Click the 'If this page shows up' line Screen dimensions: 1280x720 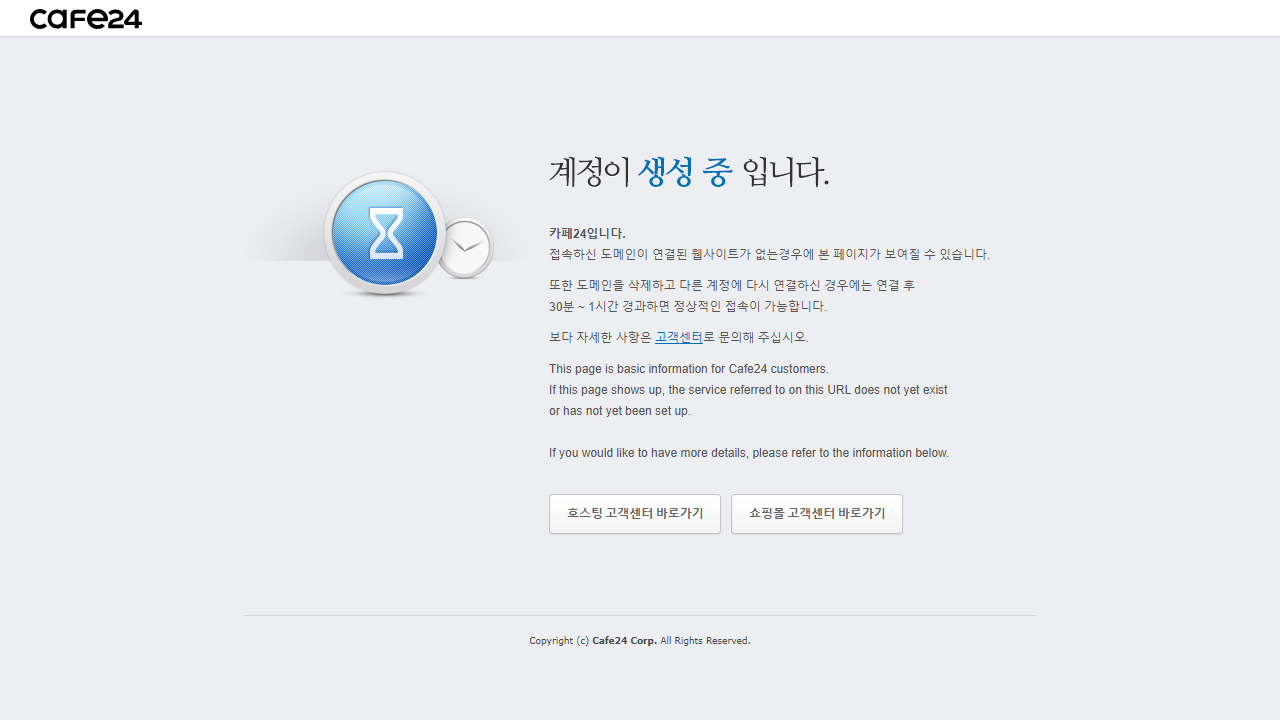748,390
